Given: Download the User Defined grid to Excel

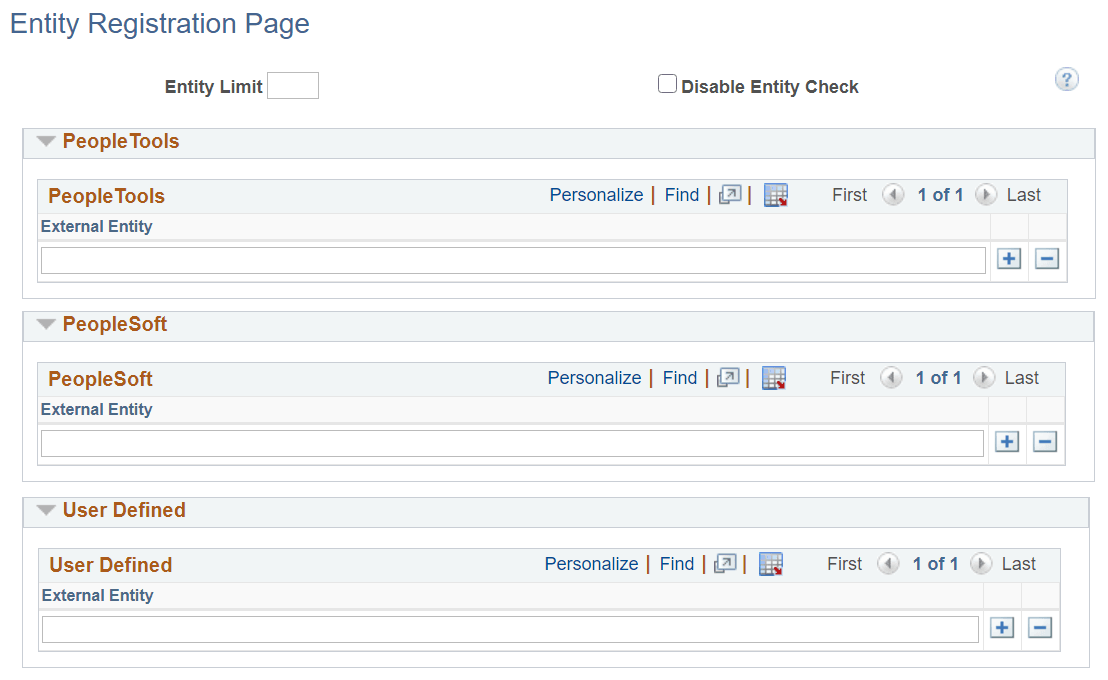Looking at the screenshot, I should pyautogui.click(x=770, y=564).
